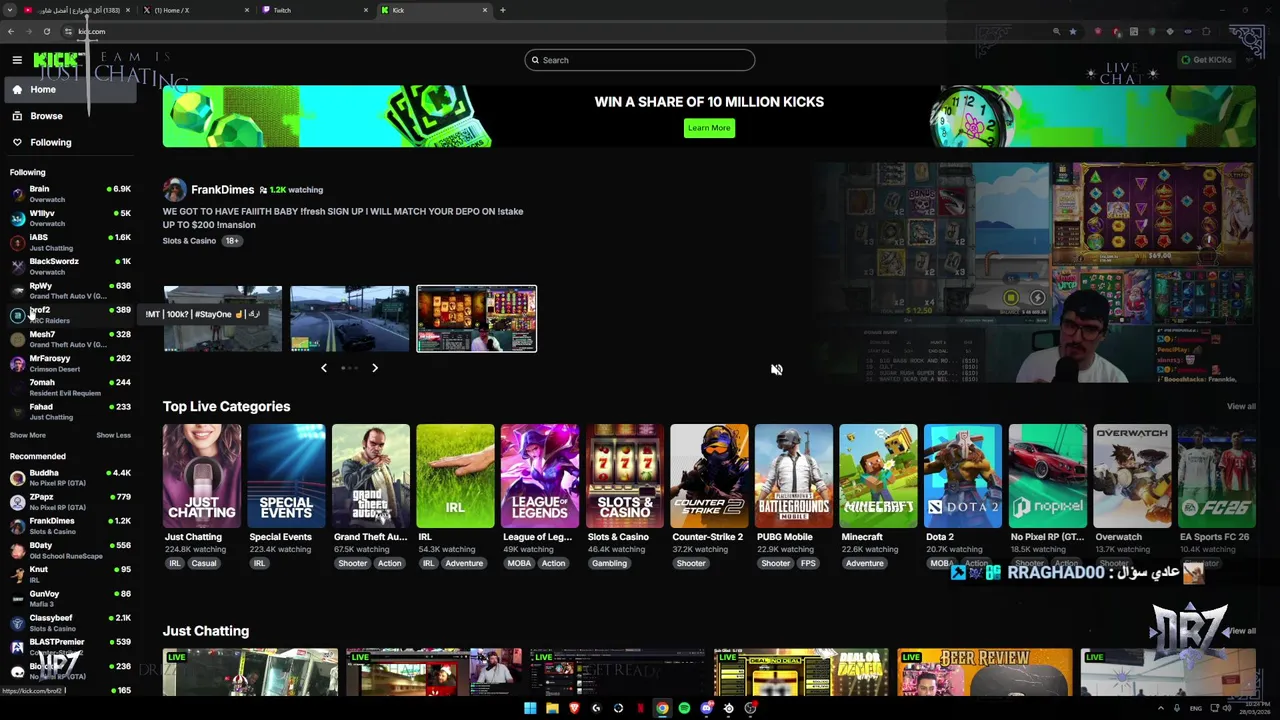The image size is (1280, 720).
Task: Open Discord from the taskbar
Action: (706, 708)
